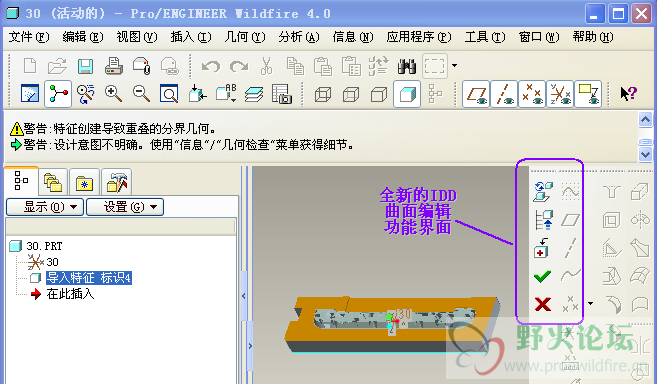
Task: Open an existing file with folder icon
Action: click(57, 66)
